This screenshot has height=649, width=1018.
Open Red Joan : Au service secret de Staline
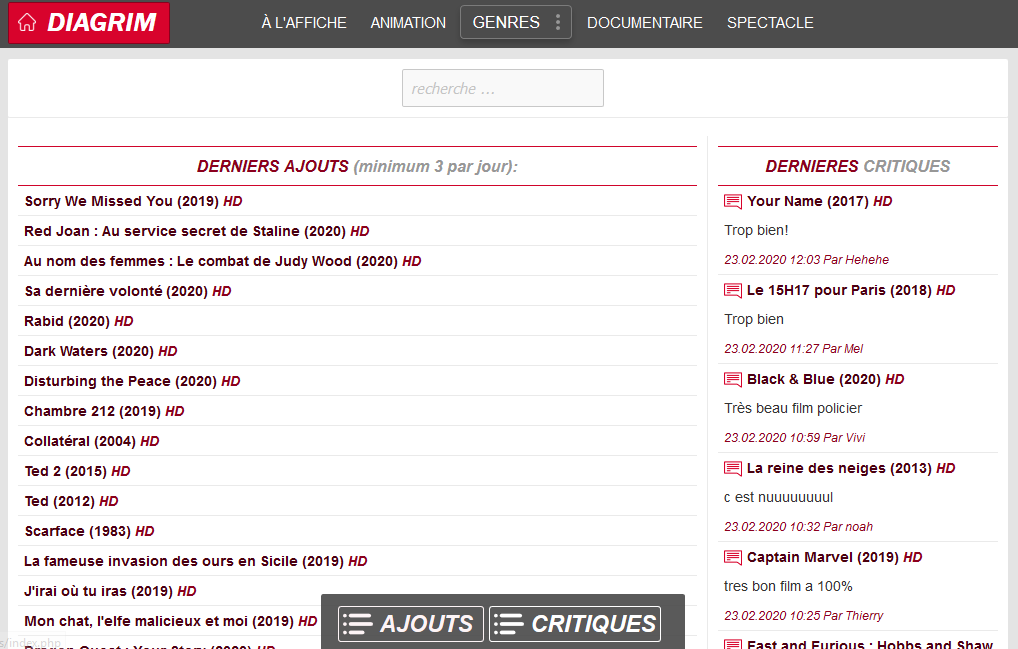(x=197, y=231)
